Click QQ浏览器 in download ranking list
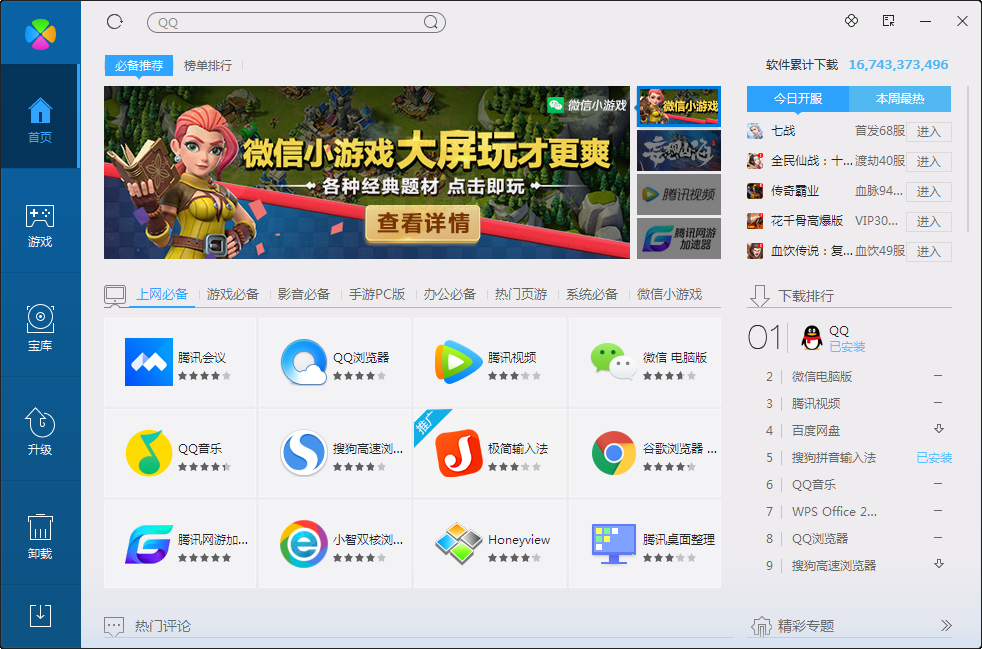Screen dimensions: 982x649 click(820, 538)
